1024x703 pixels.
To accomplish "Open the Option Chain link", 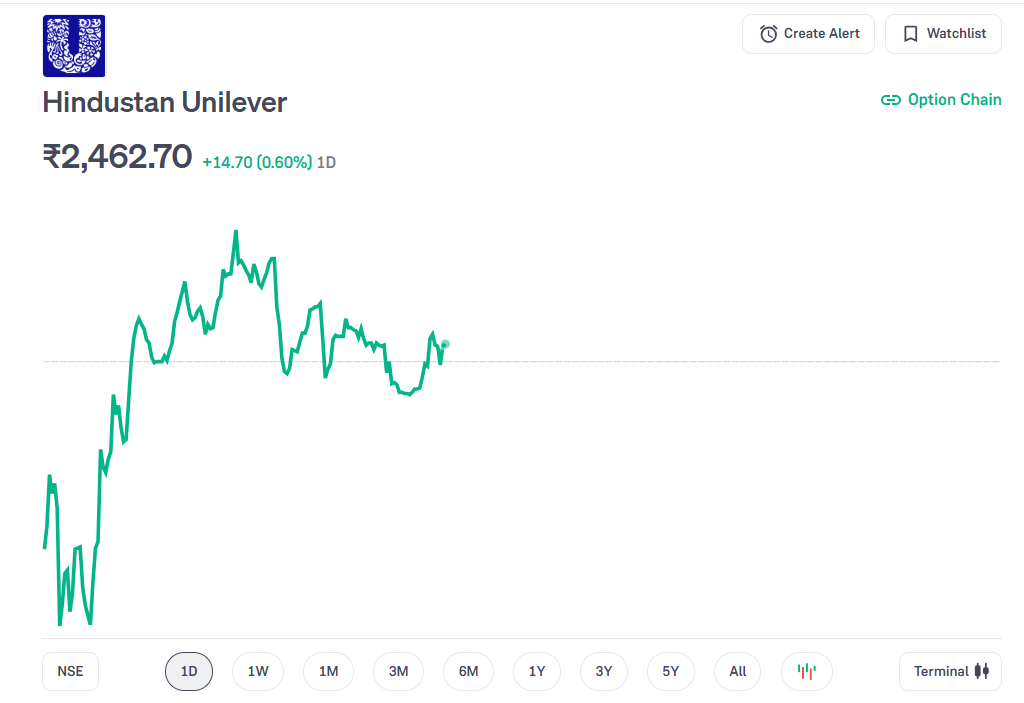I will click(x=941, y=100).
